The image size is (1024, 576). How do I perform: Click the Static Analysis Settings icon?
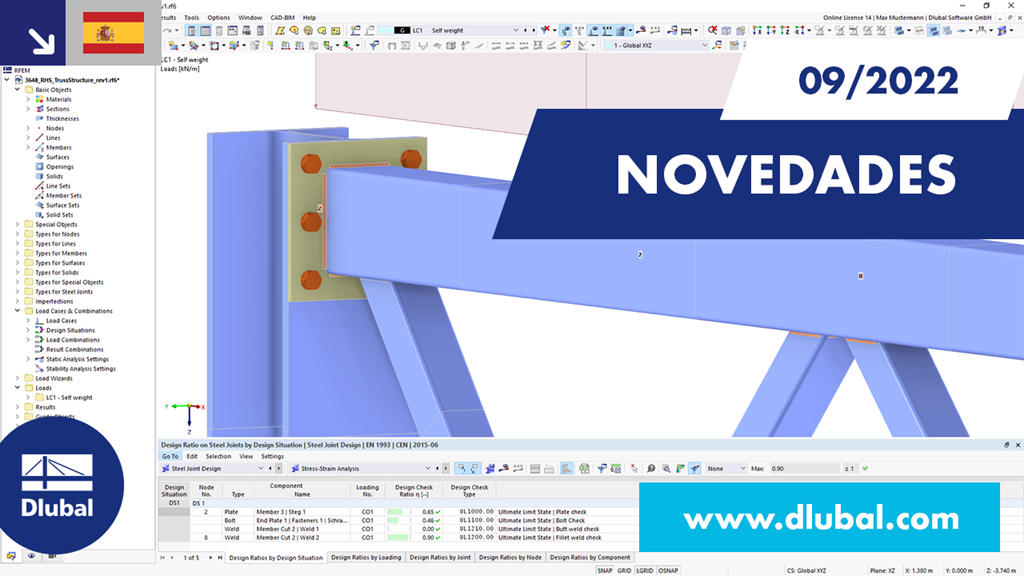point(39,359)
